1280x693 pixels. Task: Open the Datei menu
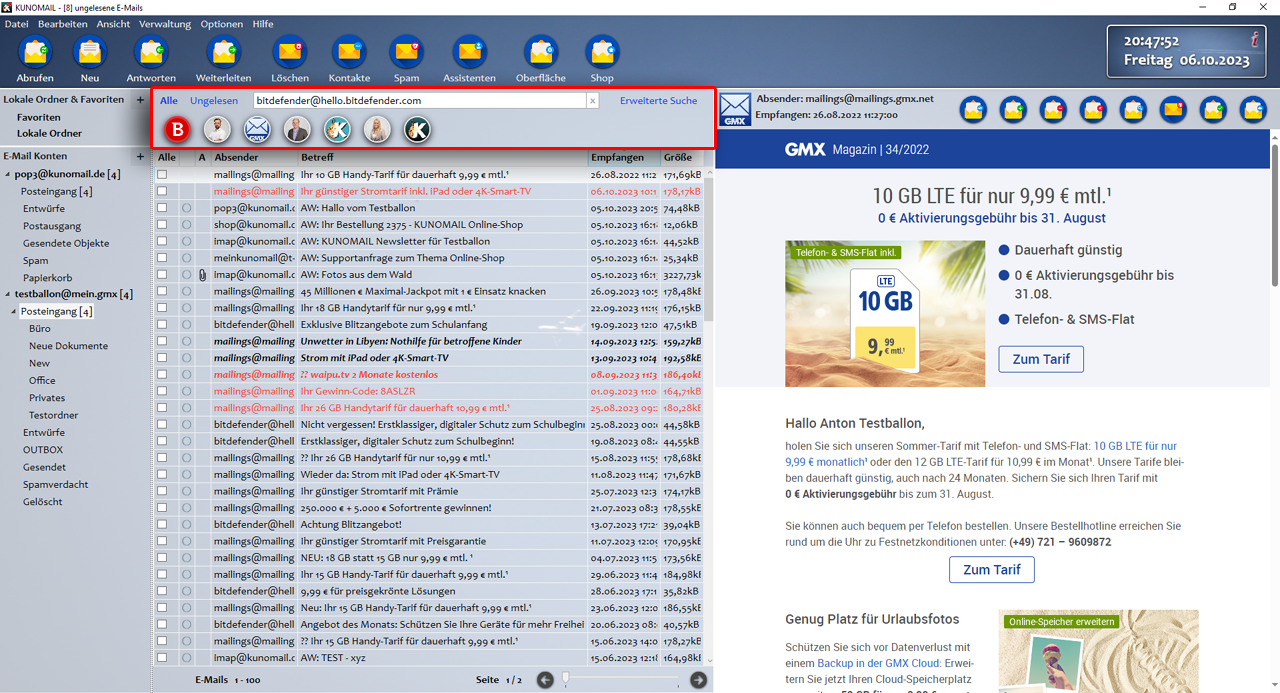(x=16, y=24)
